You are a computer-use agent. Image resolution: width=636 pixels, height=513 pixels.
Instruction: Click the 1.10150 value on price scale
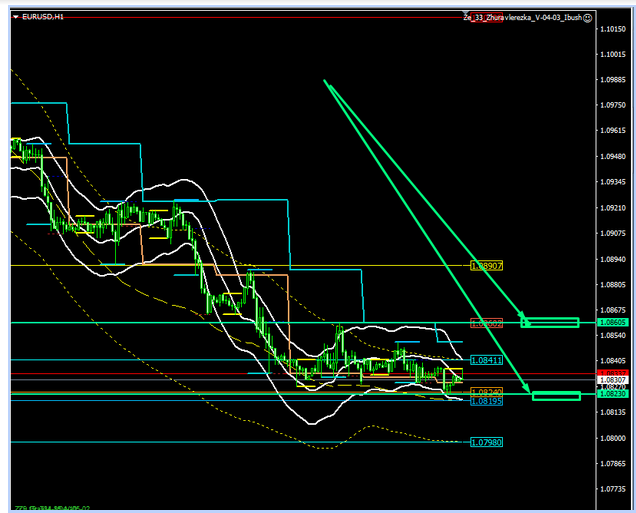coord(613,29)
